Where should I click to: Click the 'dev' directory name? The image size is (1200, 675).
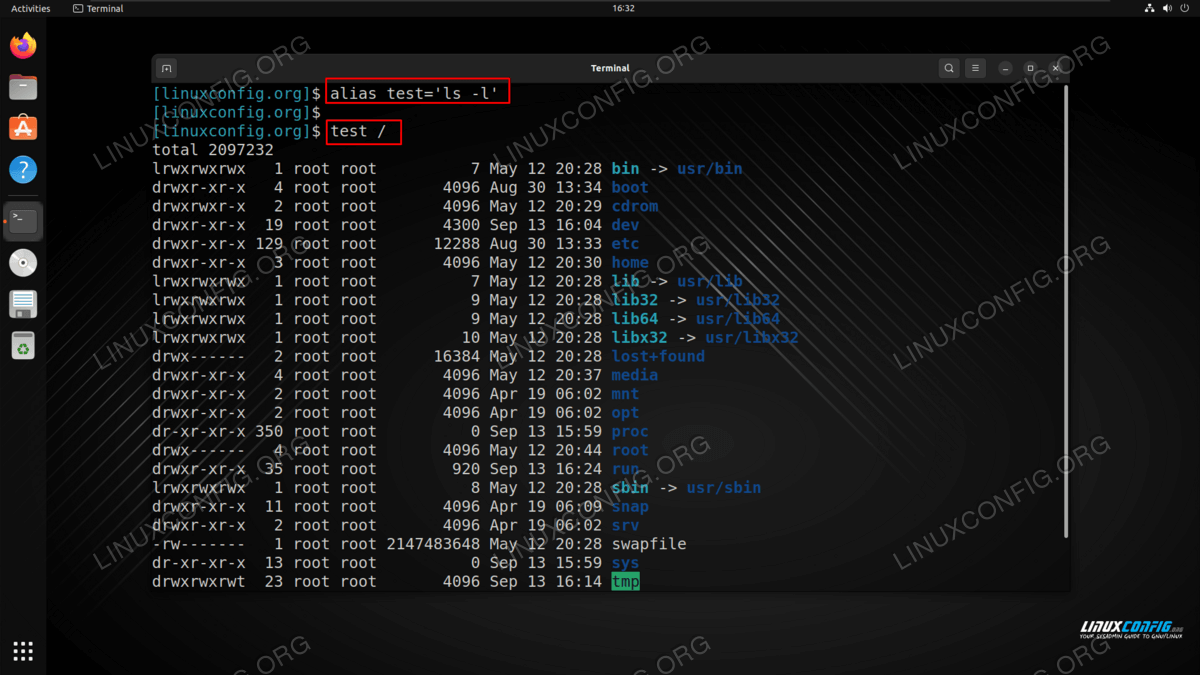(625, 225)
